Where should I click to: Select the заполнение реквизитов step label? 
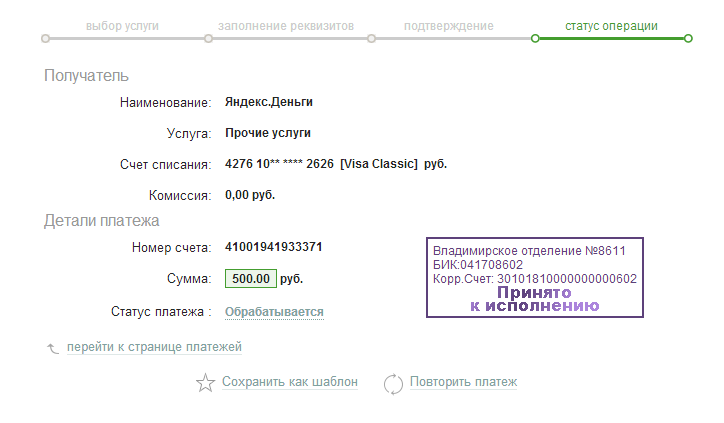[x=286, y=26]
